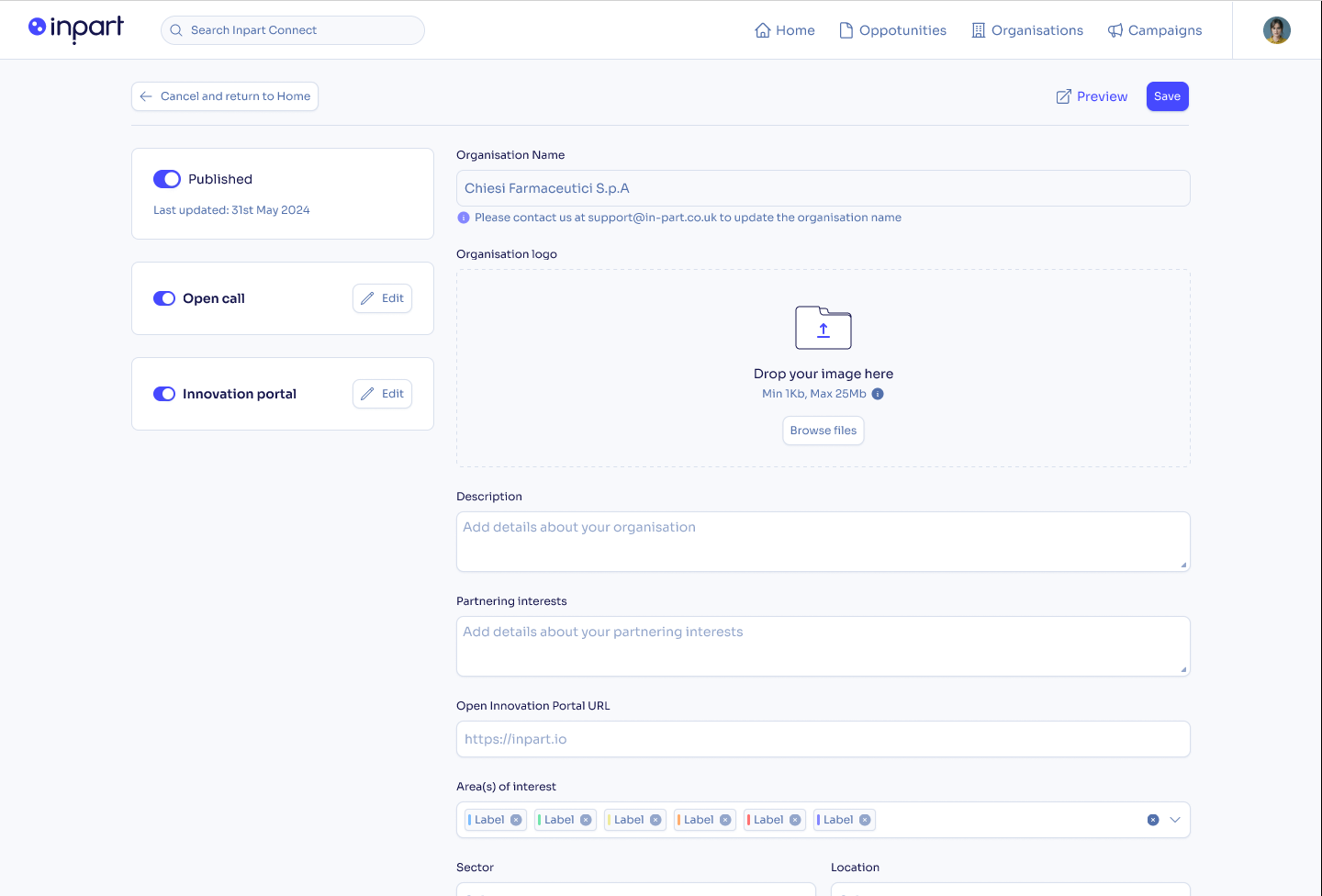
Task: Click the Description resize handle
Action: (x=1183, y=565)
